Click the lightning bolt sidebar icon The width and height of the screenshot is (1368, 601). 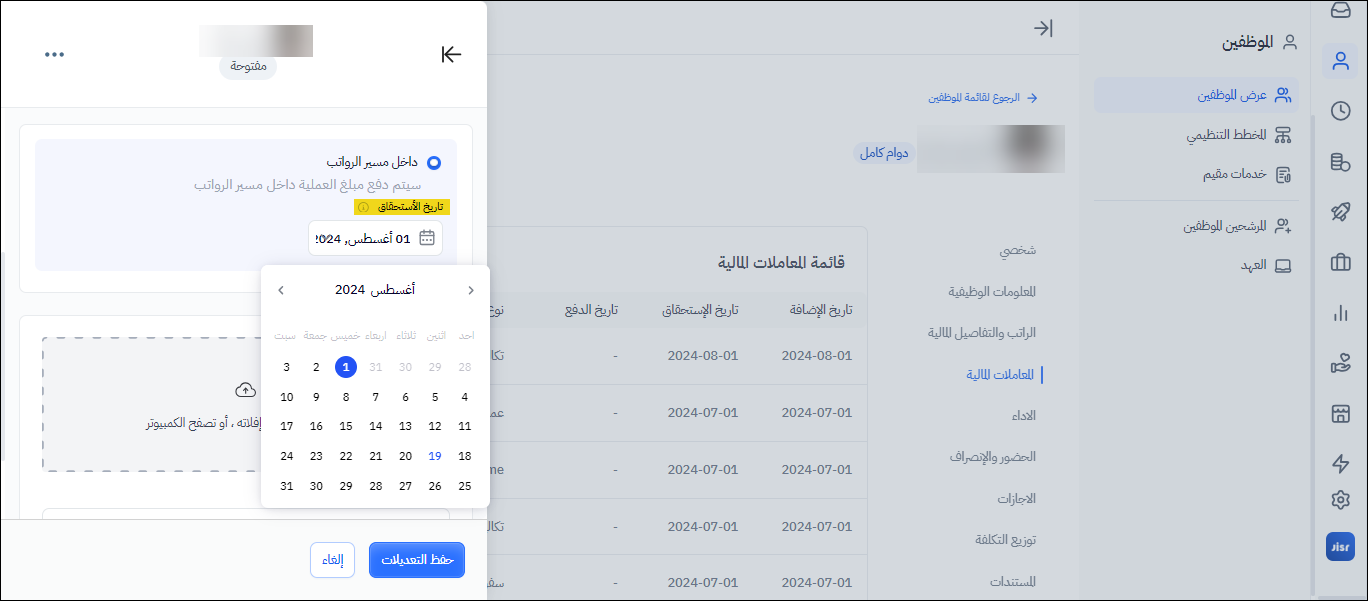point(1340,463)
